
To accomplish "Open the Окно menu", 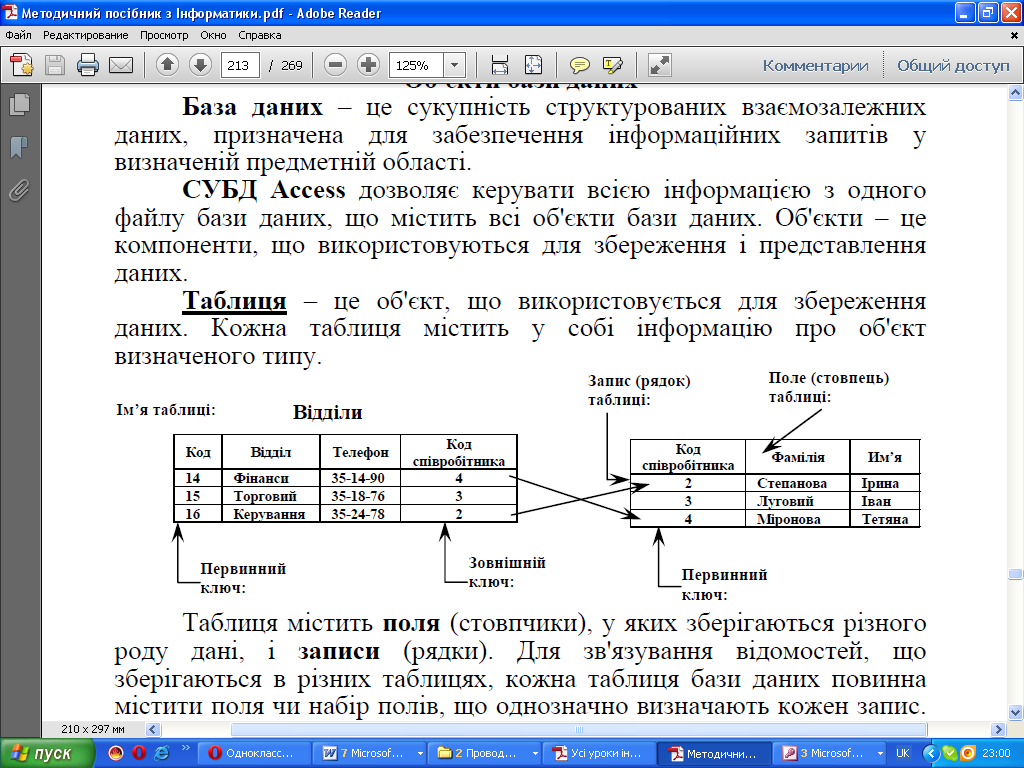I will point(213,35).
